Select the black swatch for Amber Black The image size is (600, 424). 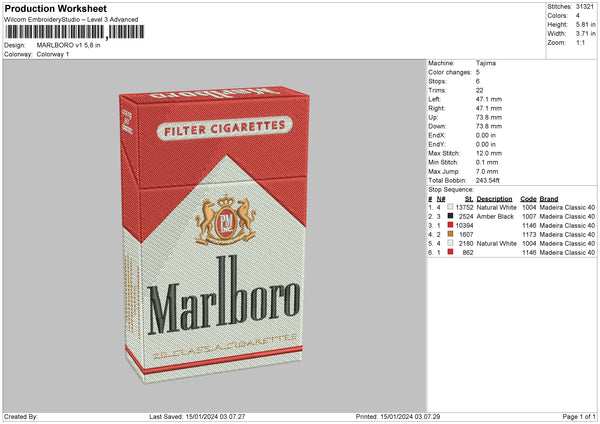click(450, 216)
